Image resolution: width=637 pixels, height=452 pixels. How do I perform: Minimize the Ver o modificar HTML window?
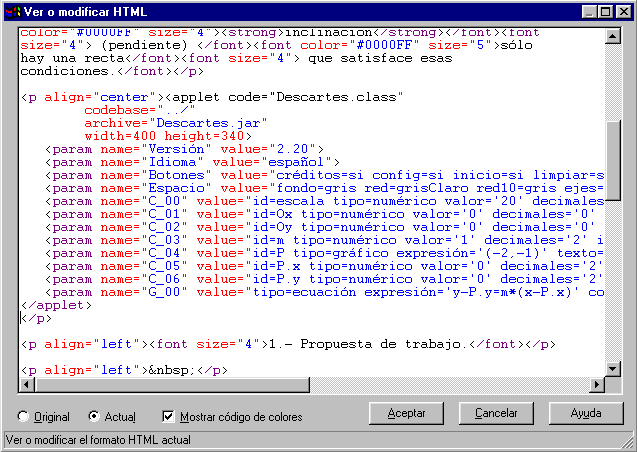[590, 12]
